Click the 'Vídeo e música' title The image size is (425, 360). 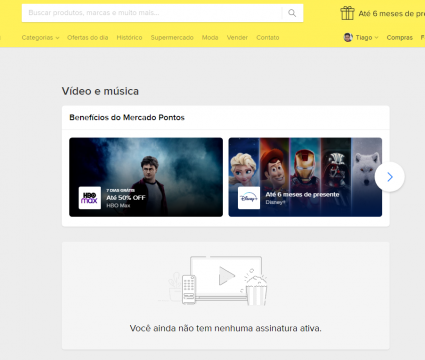[x=100, y=91]
